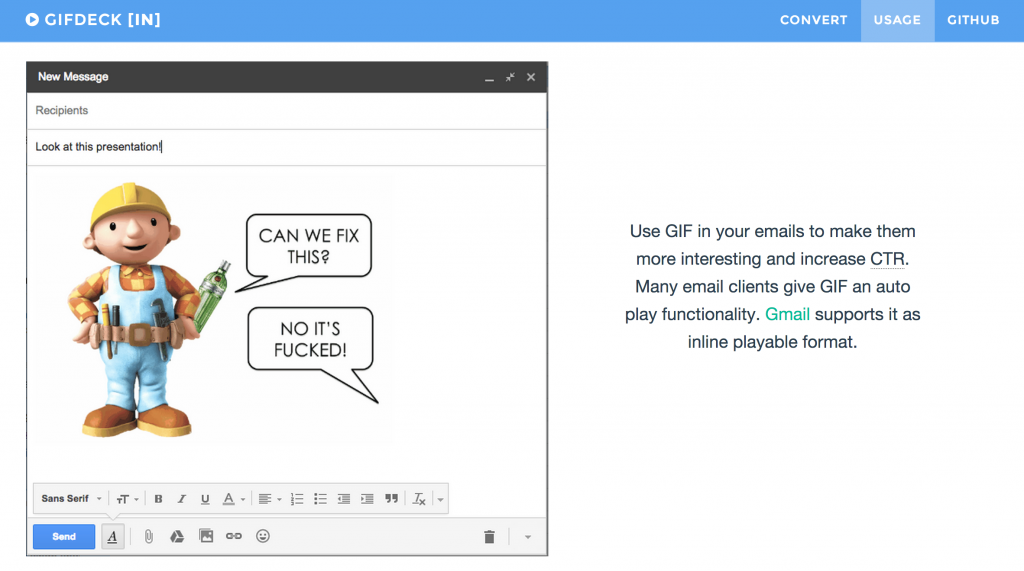Open the text color picker
This screenshot has height=571, width=1024.
pyautogui.click(x=232, y=499)
